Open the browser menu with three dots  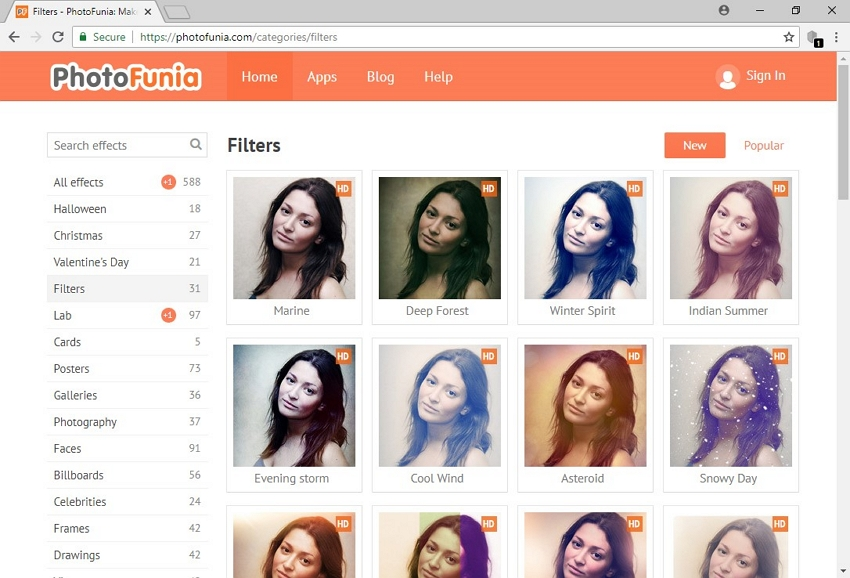point(836,37)
